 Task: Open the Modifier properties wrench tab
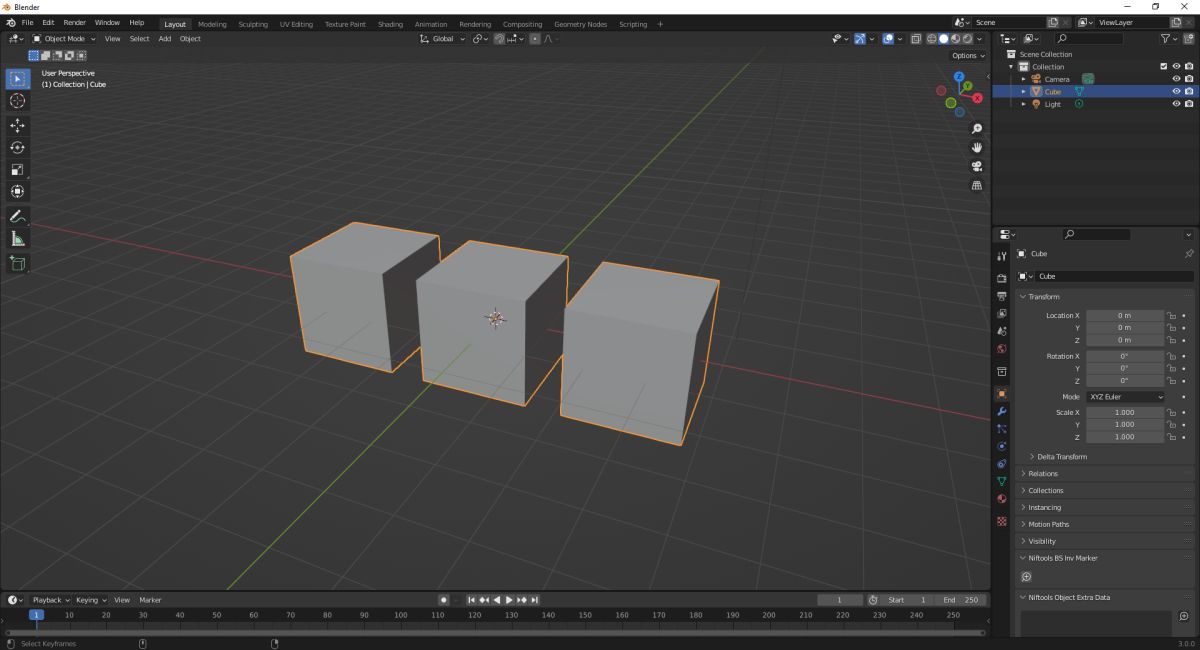click(1001, 411)
